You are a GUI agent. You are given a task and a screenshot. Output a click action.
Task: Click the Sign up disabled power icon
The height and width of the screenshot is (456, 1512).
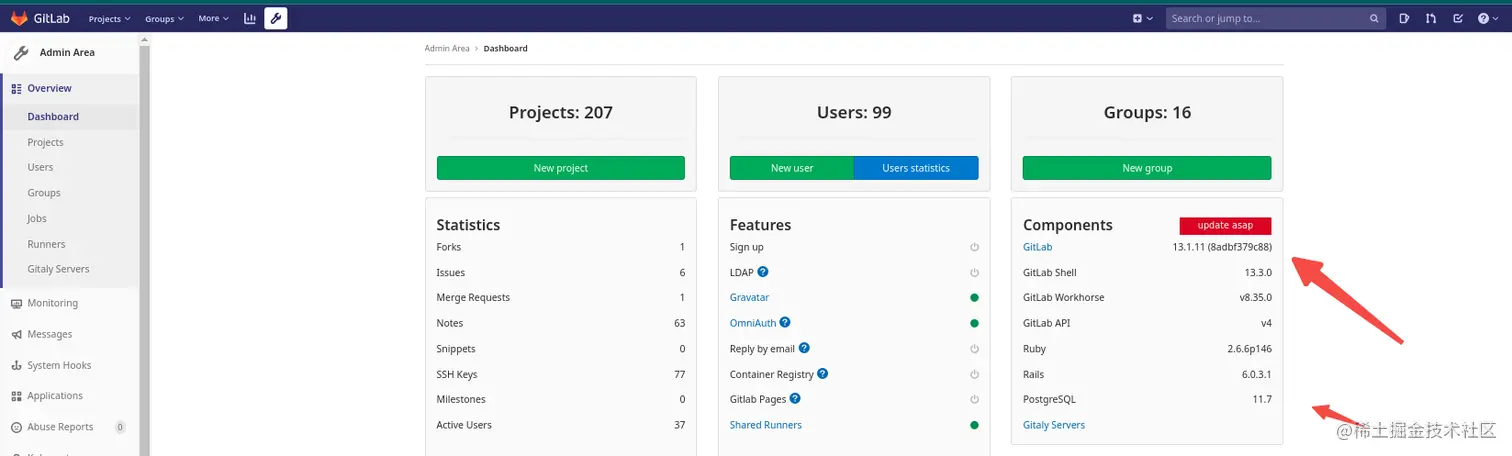coord(974,247)
